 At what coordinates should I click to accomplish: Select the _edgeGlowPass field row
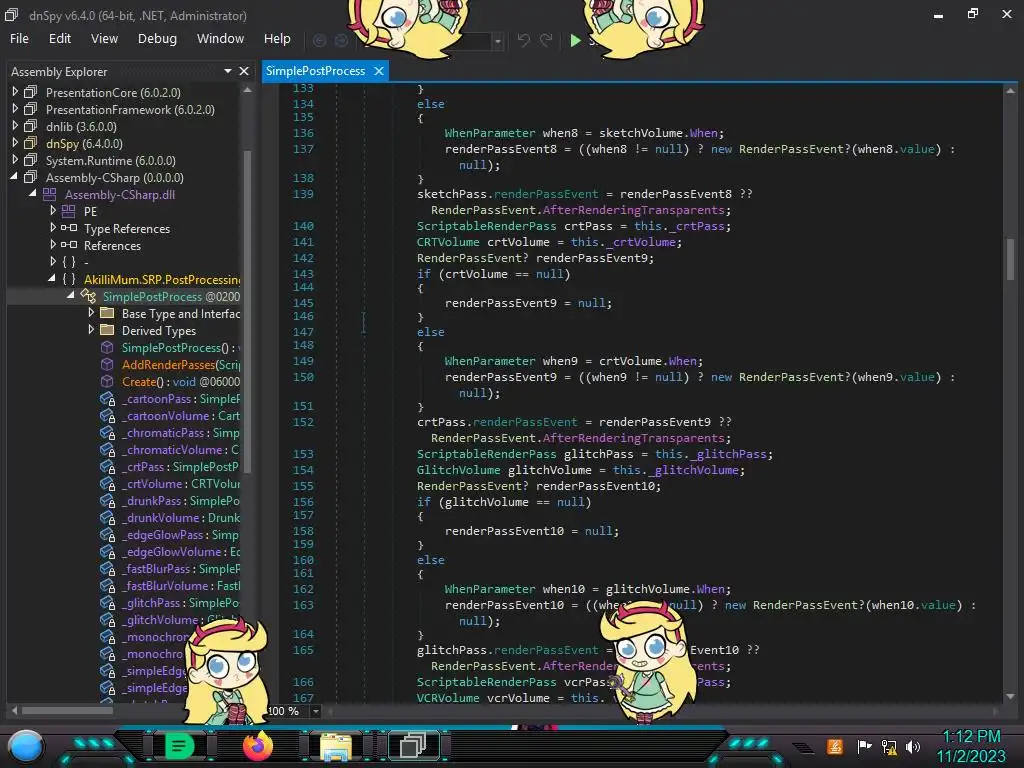point(181,534)
